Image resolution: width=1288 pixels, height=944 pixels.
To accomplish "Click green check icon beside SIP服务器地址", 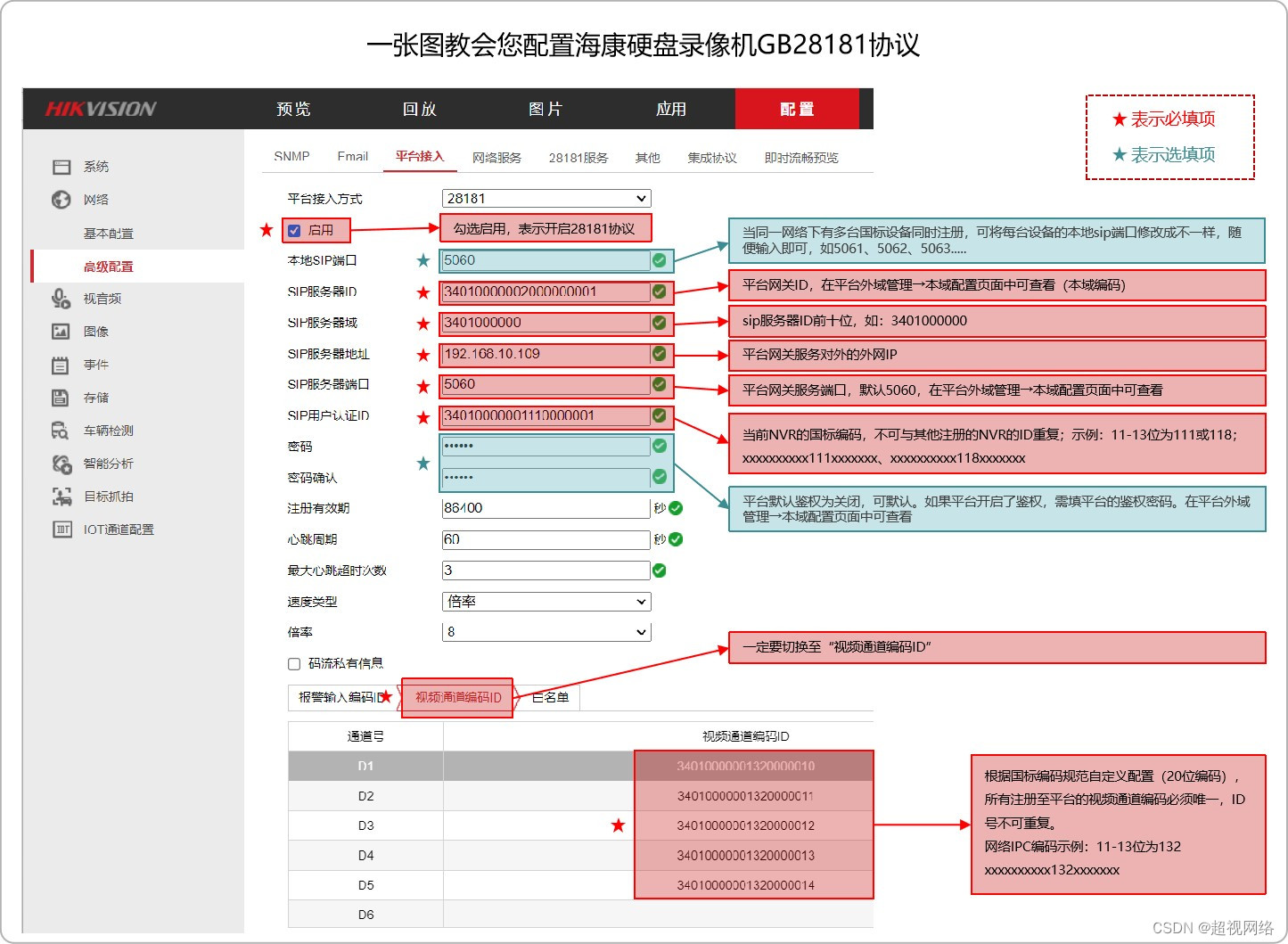I will (x=659, y=354).
